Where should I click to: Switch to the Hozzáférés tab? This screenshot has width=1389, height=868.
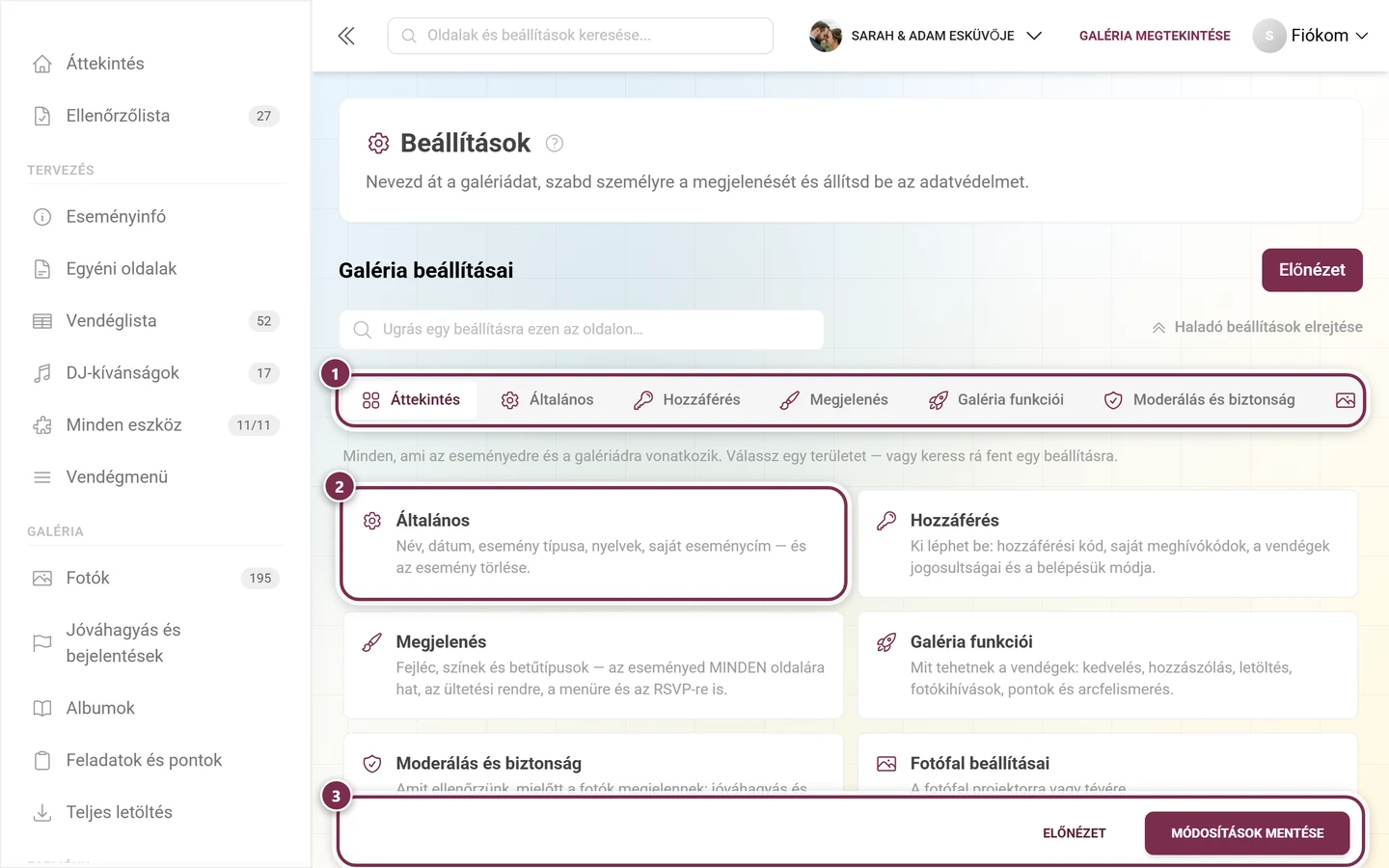click(x=687, y=400)
